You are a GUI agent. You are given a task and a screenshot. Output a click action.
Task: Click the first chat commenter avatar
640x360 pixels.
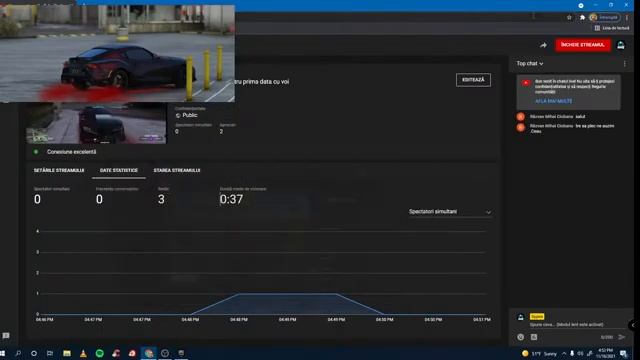coord(520,117)
